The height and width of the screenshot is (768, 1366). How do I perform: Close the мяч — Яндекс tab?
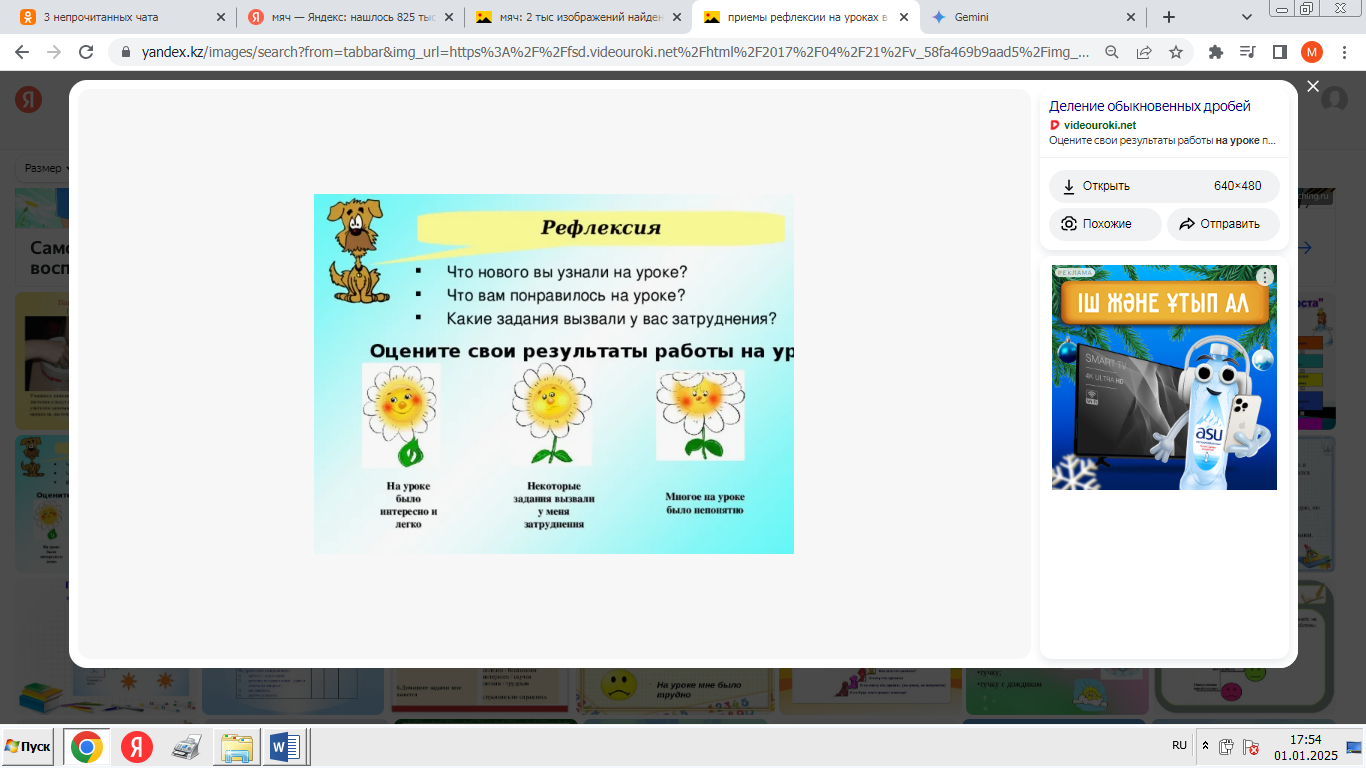click(x=448, y=17)
